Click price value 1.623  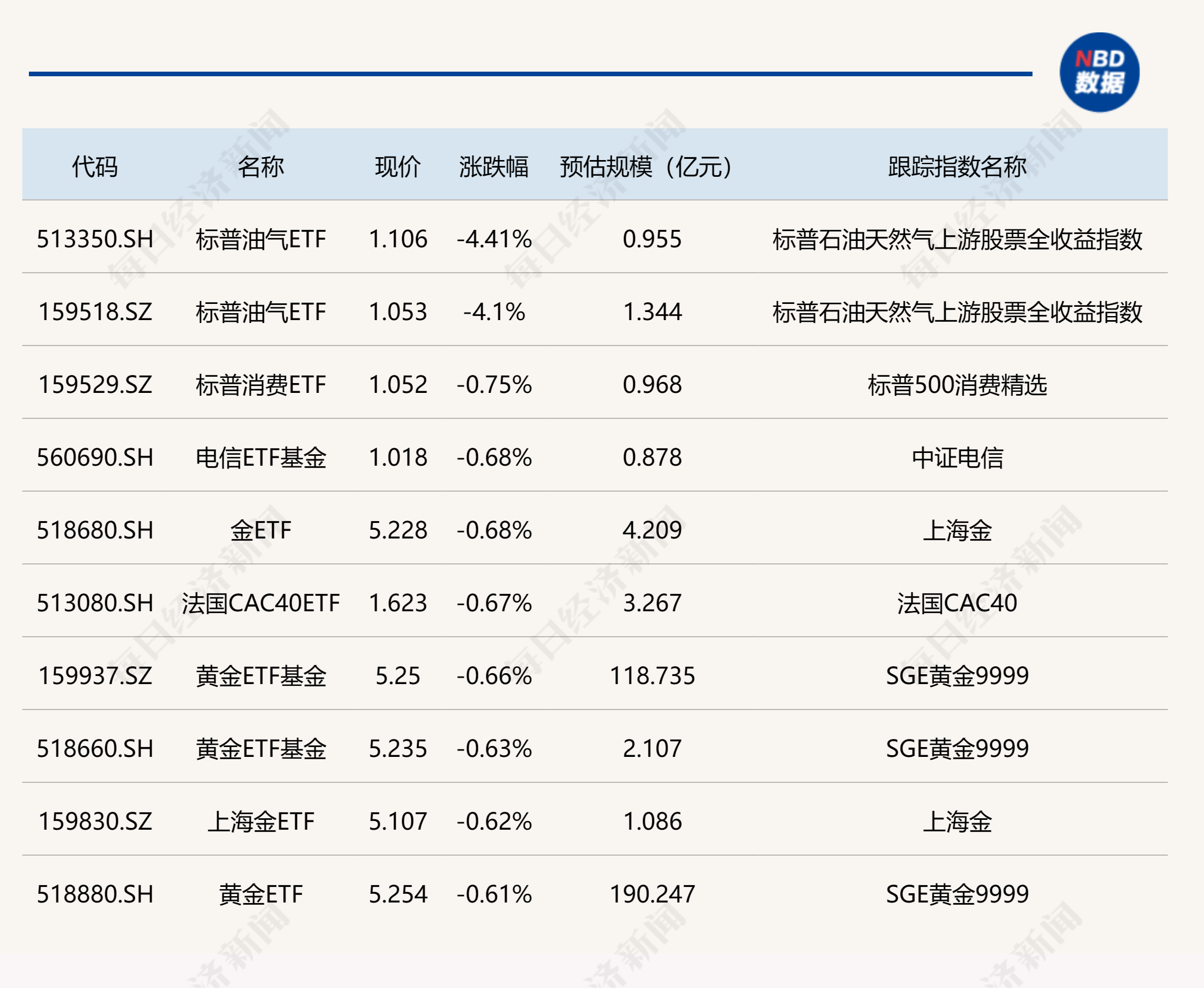(398, 603)
